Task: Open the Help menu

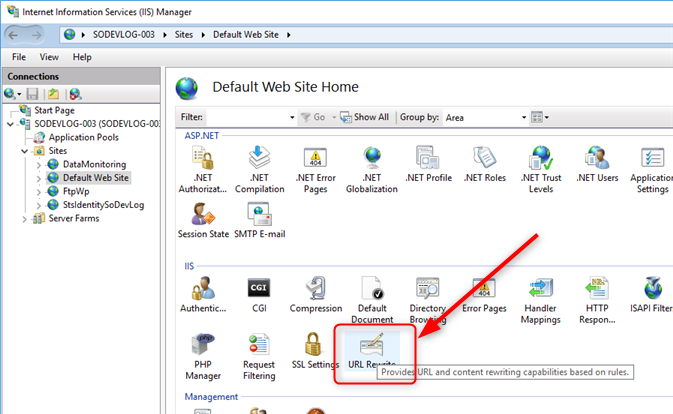Action: click(82, 57)
